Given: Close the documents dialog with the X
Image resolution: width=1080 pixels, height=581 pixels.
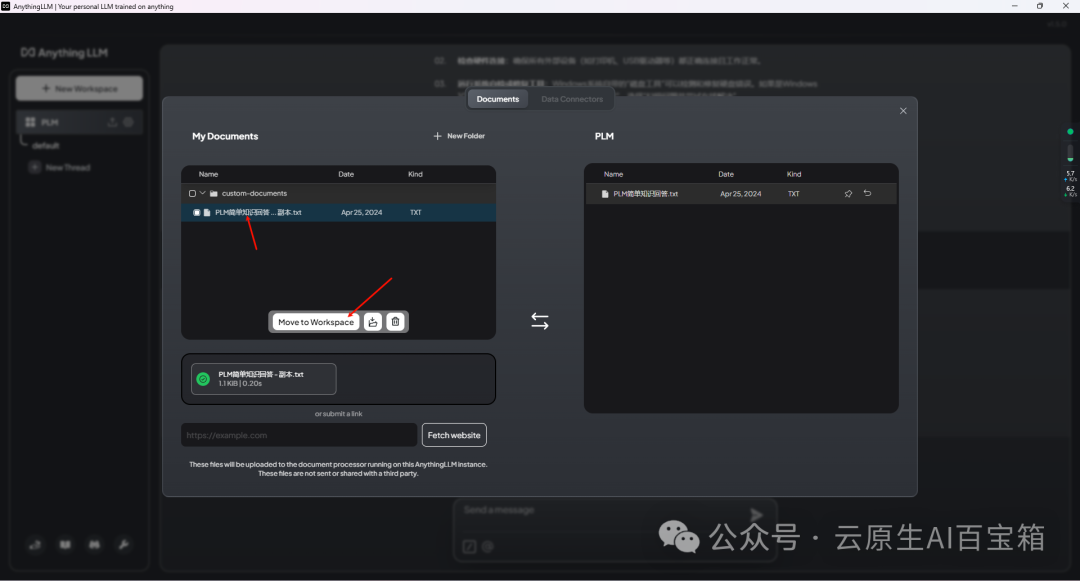Looking at the screenshot, I should [903, 111].
